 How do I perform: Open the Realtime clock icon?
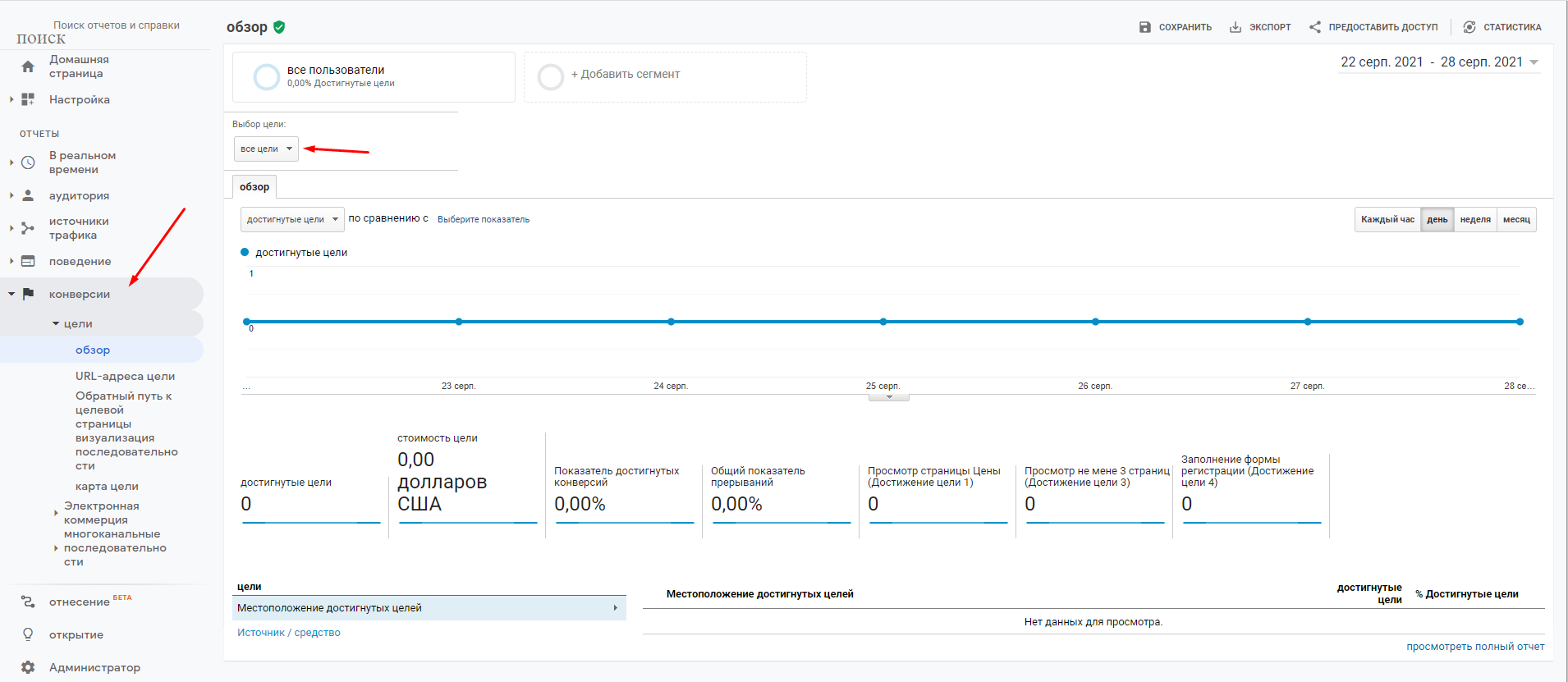[x=28, y=162]
